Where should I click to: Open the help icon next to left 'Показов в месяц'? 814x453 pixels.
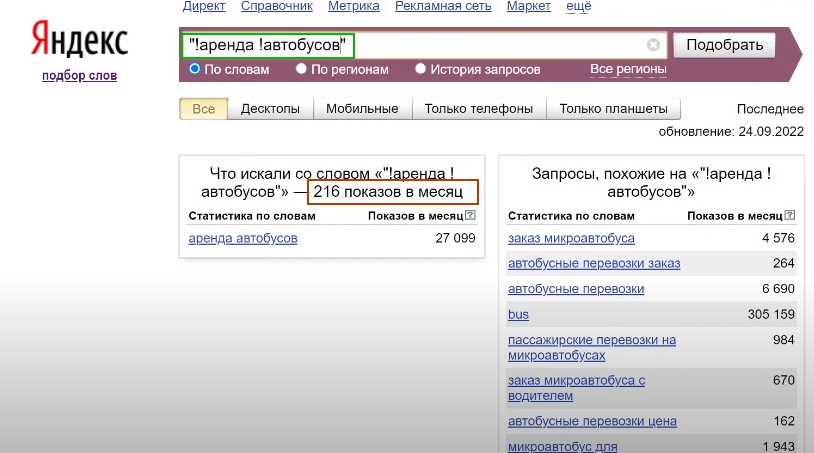470,215
